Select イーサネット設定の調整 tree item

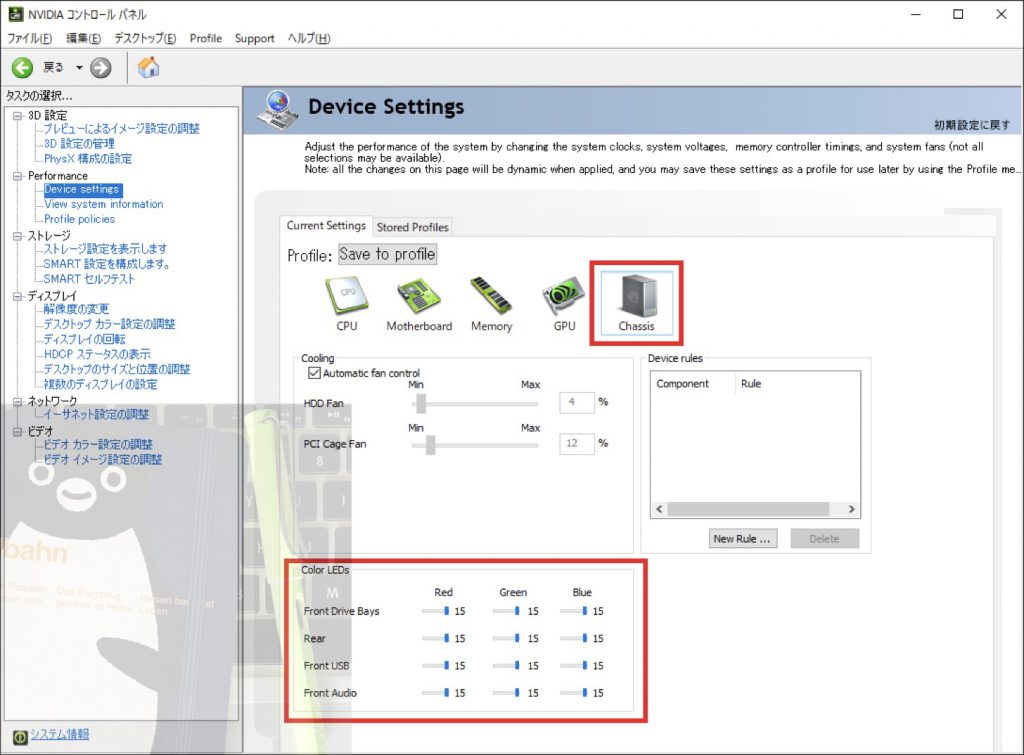[x=96, y=414]
